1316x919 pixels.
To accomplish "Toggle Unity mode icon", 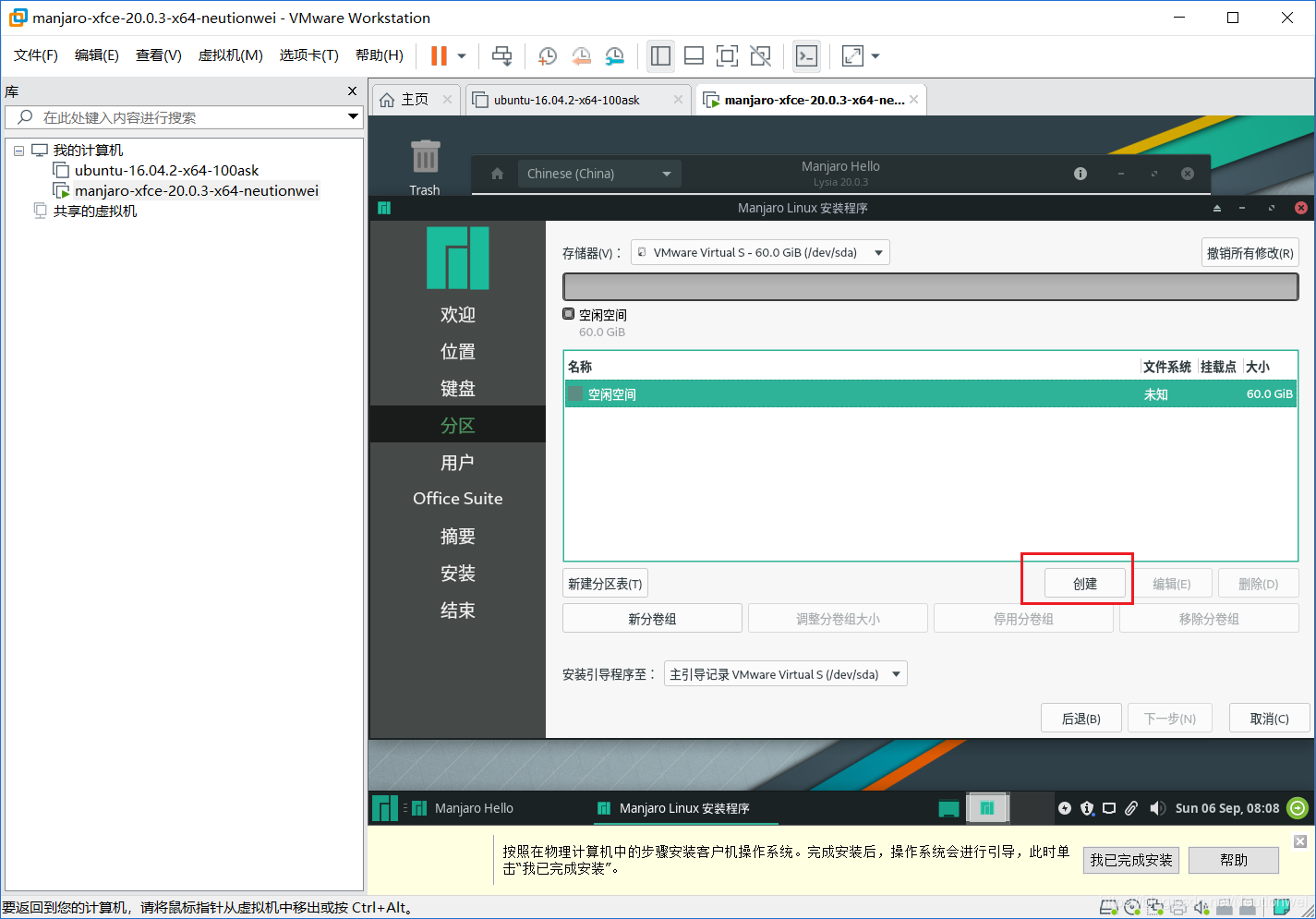I will pyautogui.click(x=760, y=56).
